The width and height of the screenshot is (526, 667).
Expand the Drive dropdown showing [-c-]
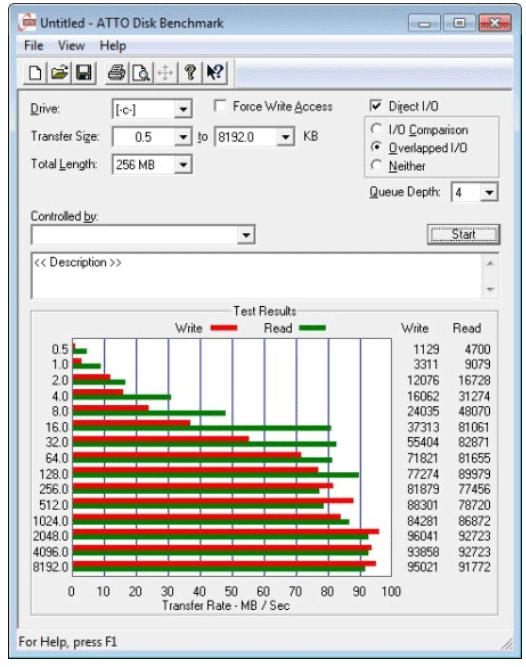pyautogui.click(x=183, y=109)
